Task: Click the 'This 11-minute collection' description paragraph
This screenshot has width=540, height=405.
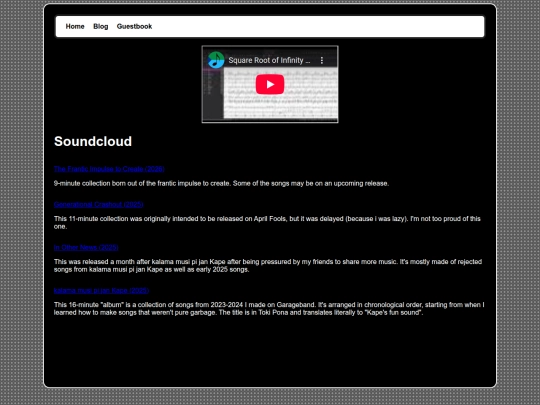Action: point(267,222)
